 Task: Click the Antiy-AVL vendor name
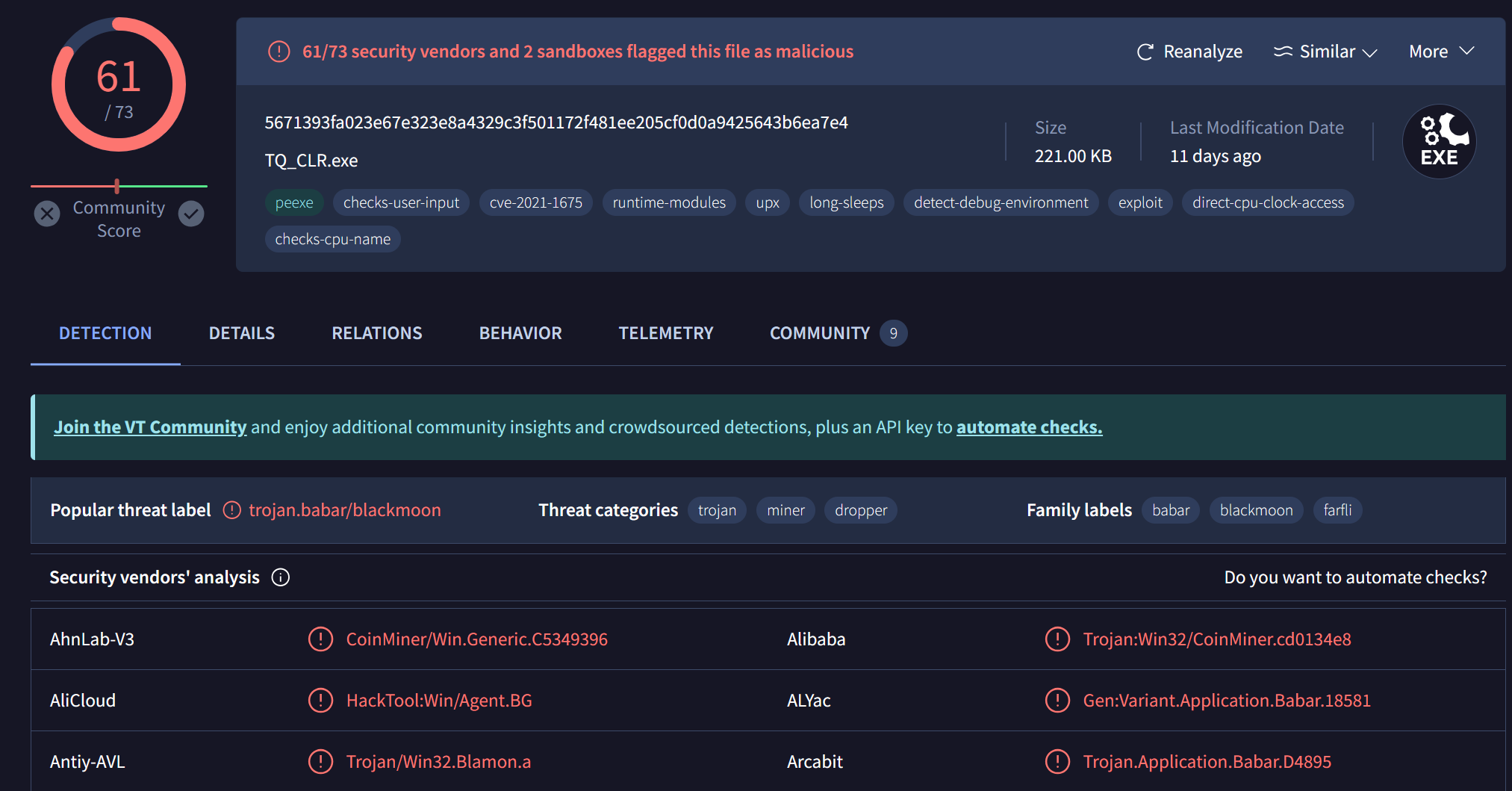coord(87,762)
